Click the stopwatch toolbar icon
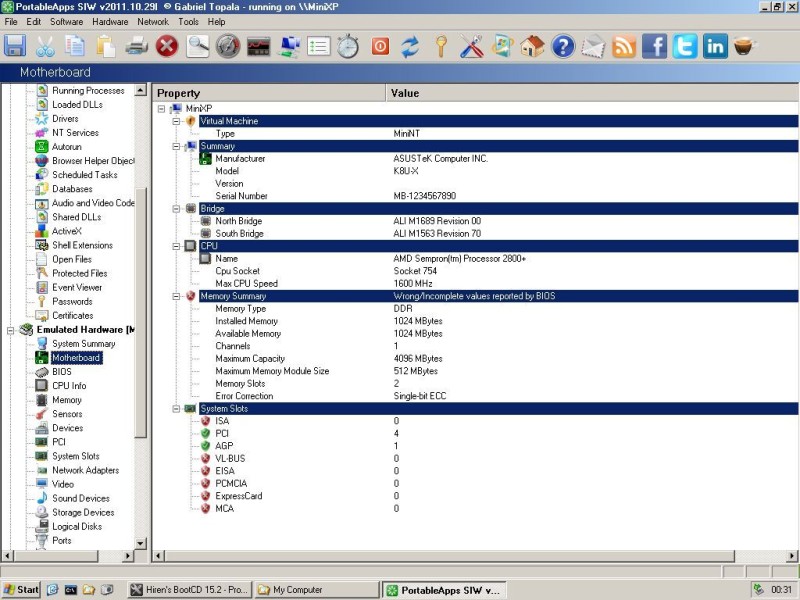Screen dimensions: 800x600 point(348,46)
